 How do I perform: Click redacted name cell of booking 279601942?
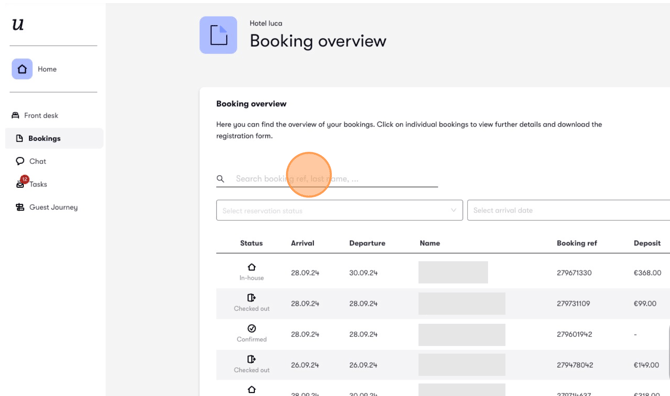pos(461,334)
